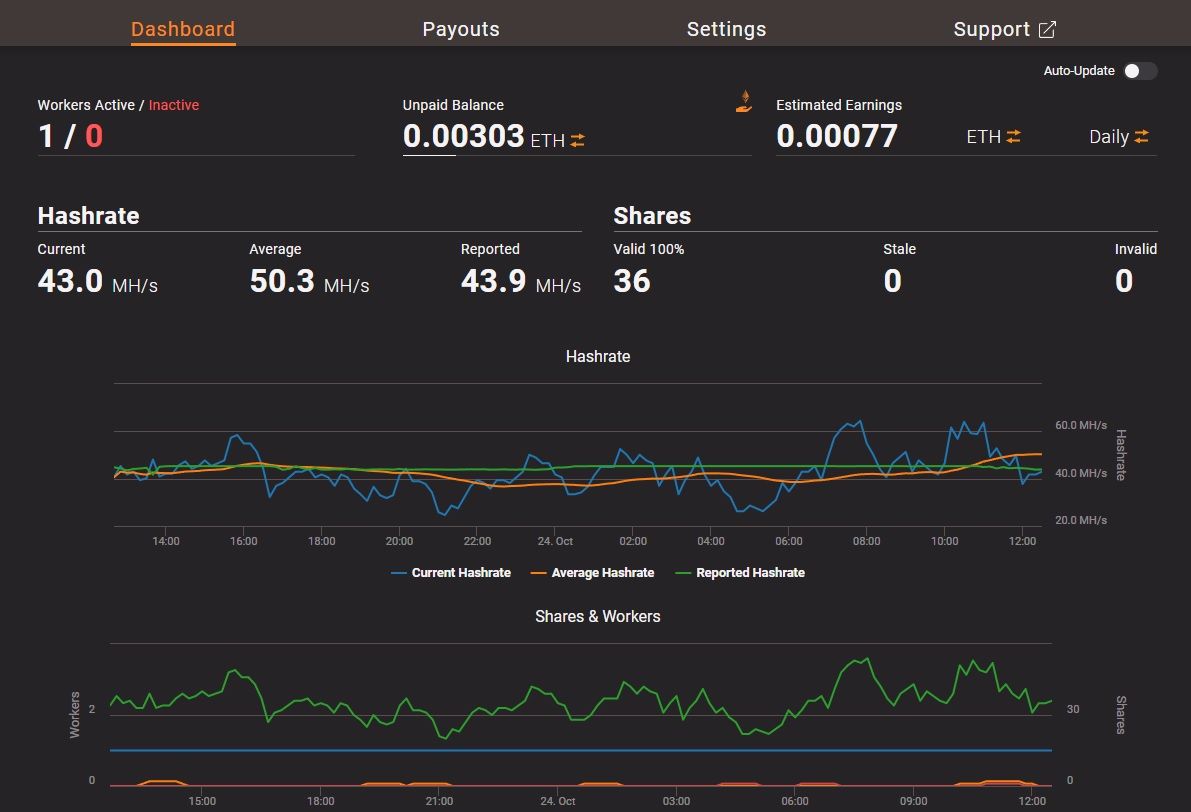The width and height of the screenshot is (1191, 812).
Task: Click the unpaid balance value 0.00303
Action: click(463, 137)
